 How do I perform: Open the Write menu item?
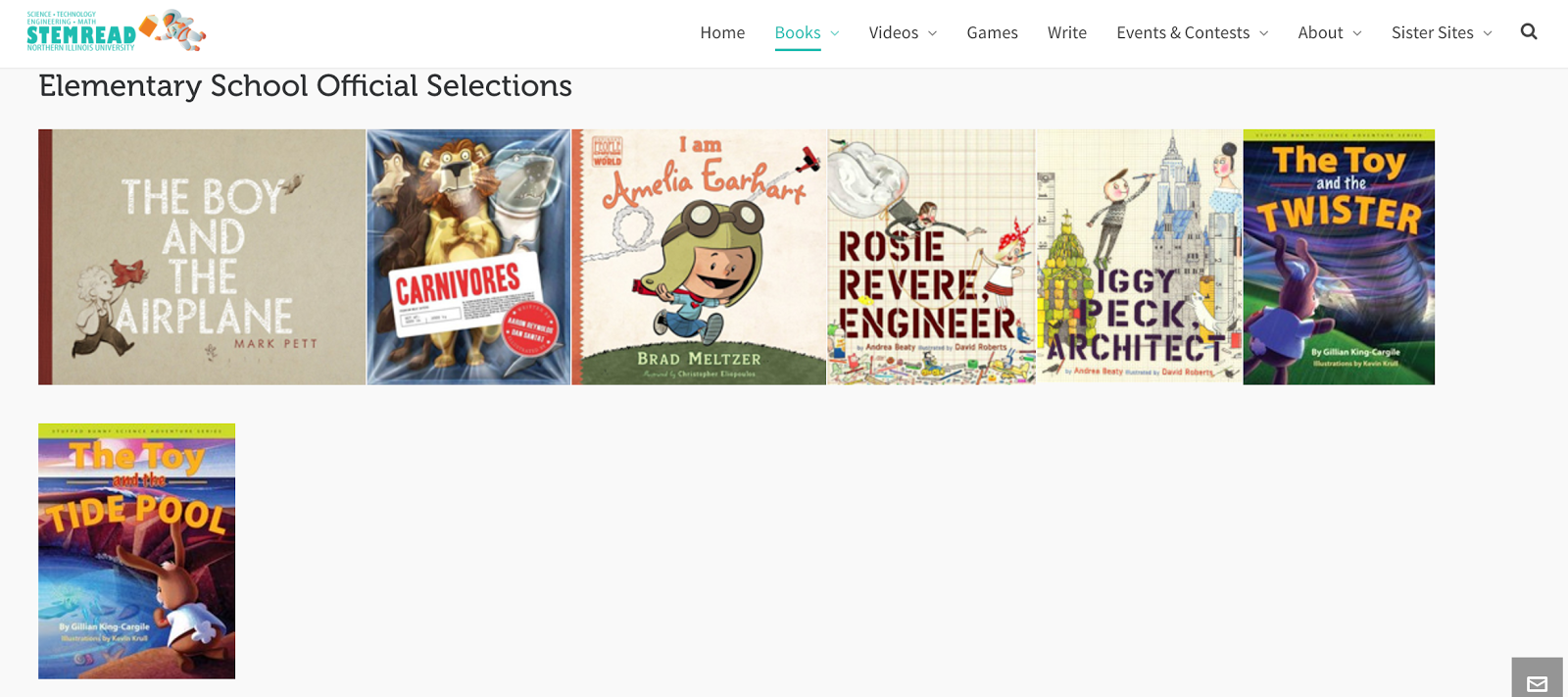pyautogui.click(x=1067, y=32)
